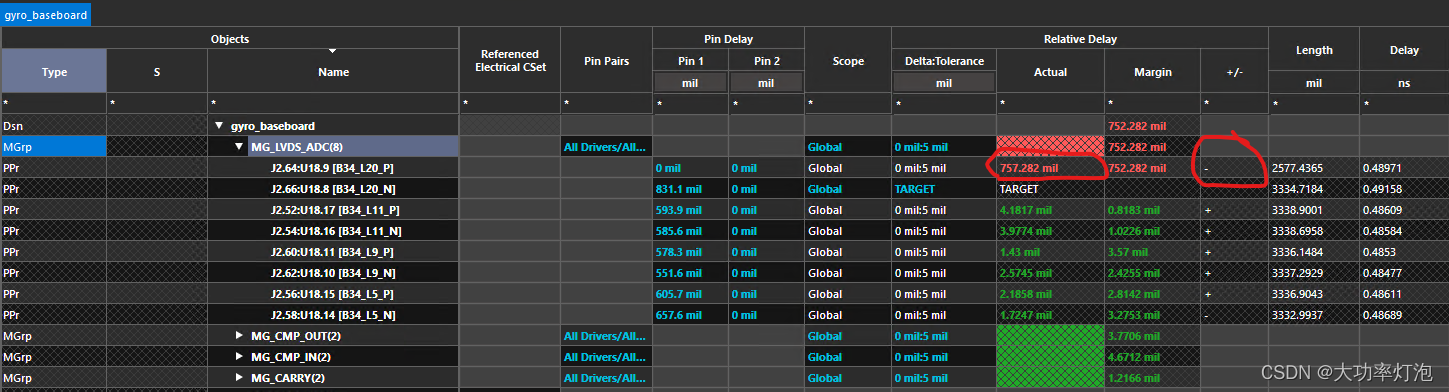
Task: Click the 2577.4365 Length cell
Action: [1314, 168]
